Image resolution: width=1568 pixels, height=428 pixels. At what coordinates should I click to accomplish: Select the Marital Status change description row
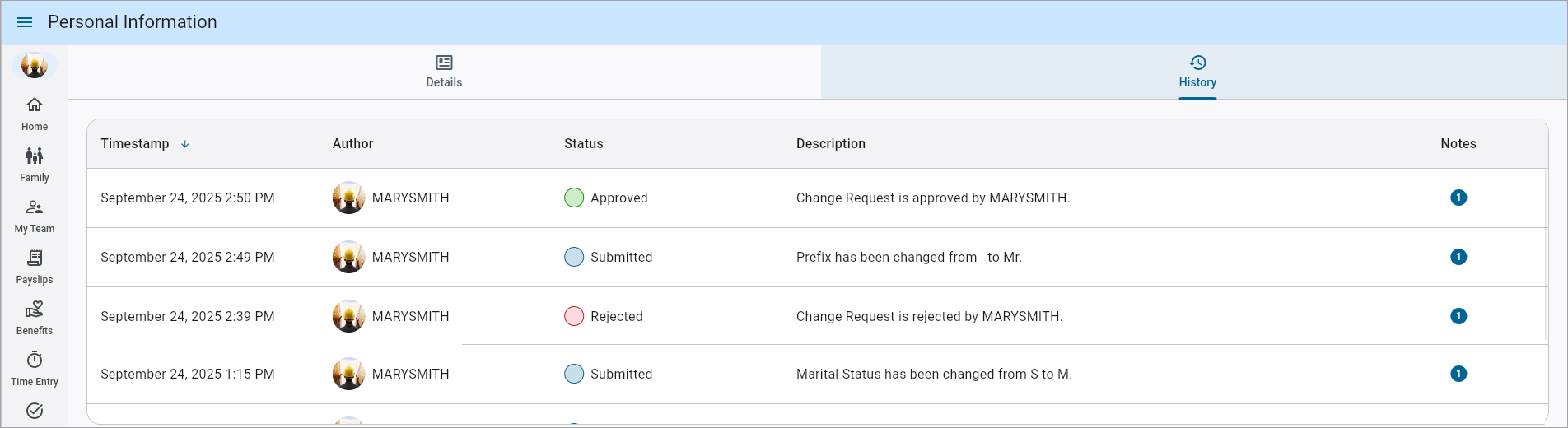[933, 374]
